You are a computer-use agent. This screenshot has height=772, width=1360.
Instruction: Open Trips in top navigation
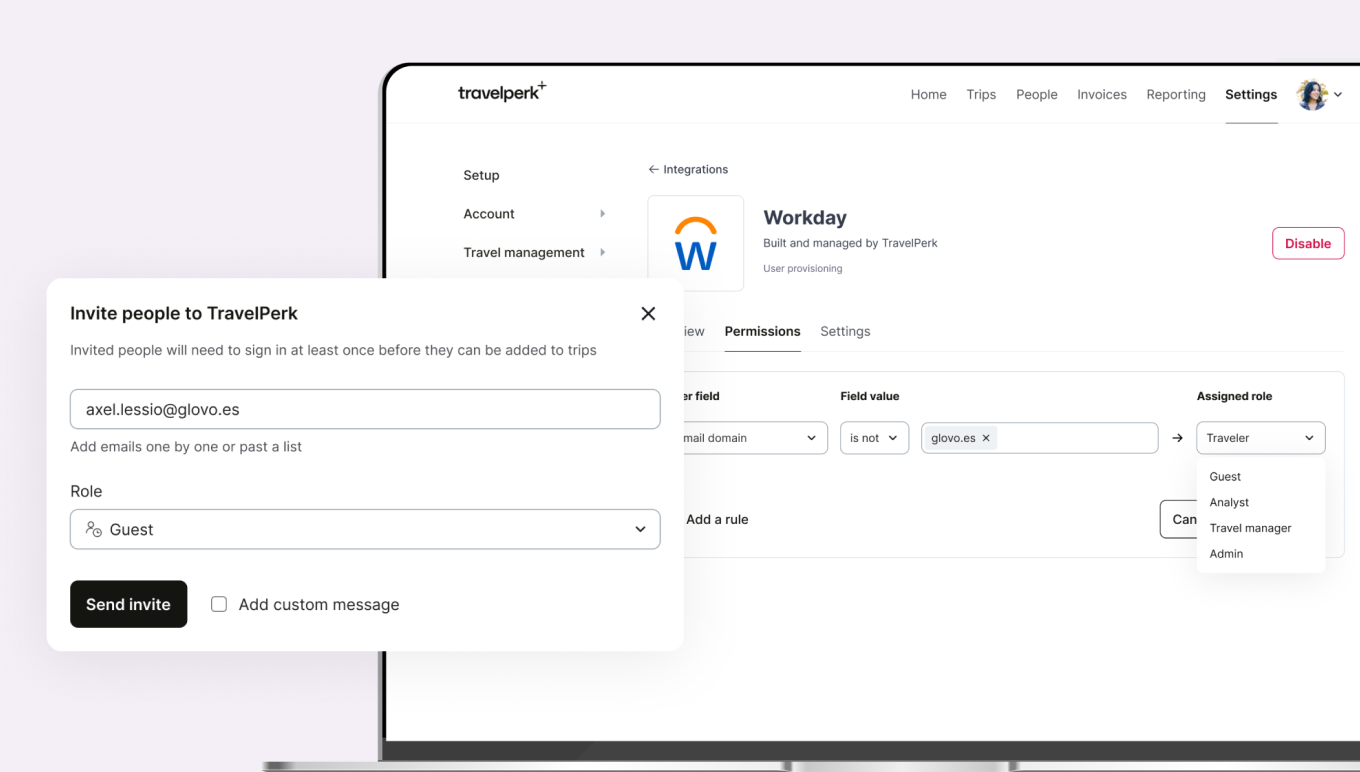coord(981,94)
